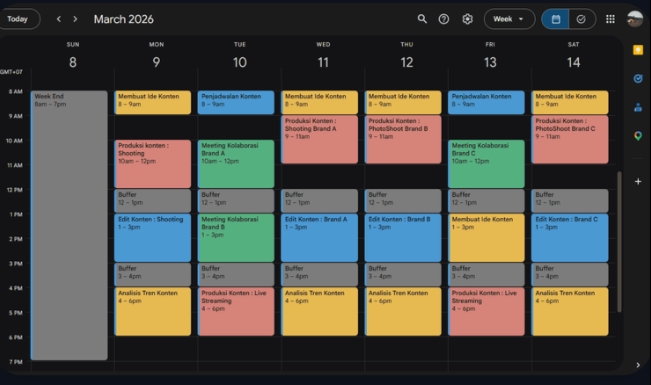Open the Meeting Kolaborasi Brand A event
This screenshot has width=651, height=385.
coord(236,164)
